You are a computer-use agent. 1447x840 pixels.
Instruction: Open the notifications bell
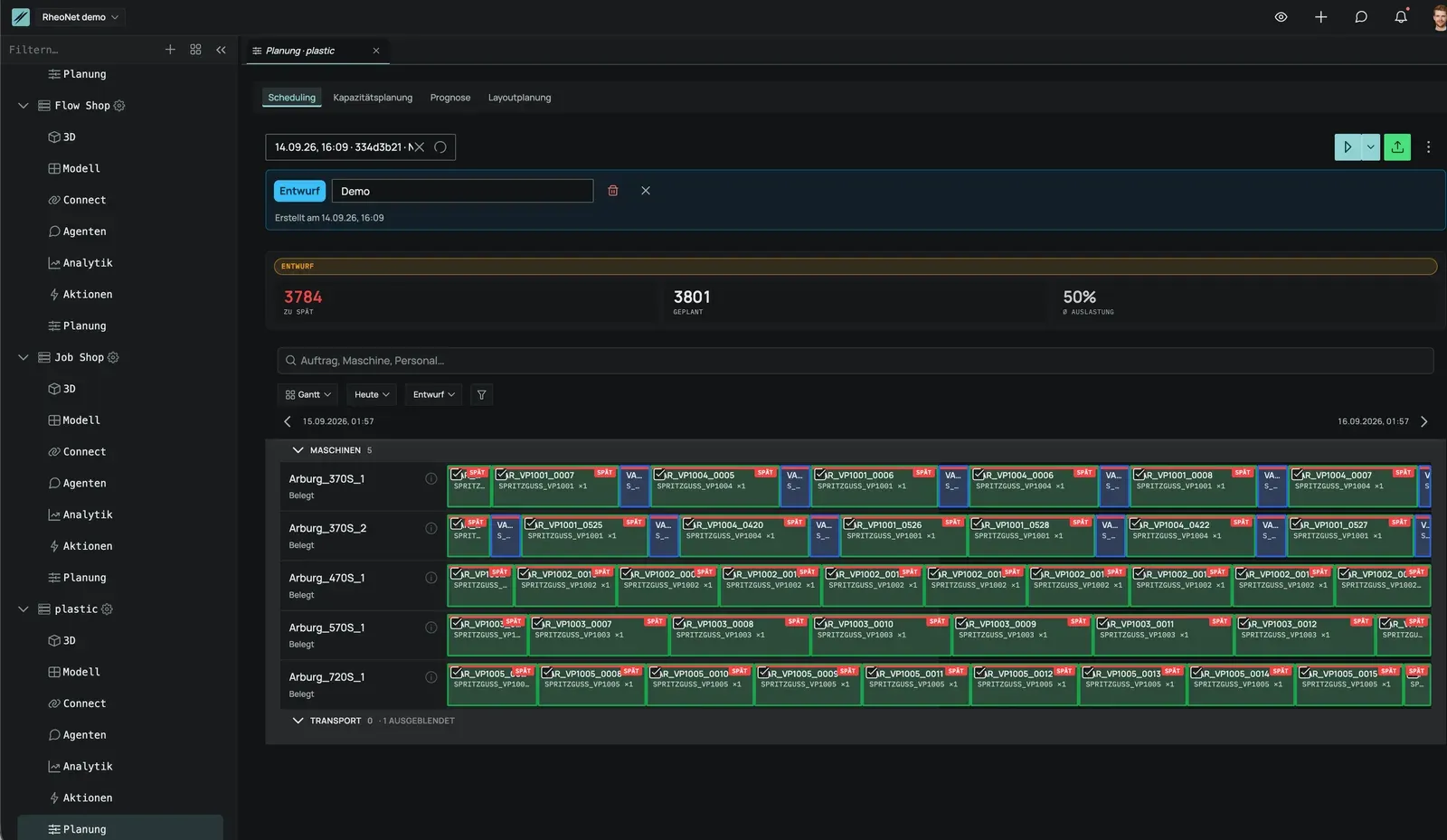point(1401,17)
